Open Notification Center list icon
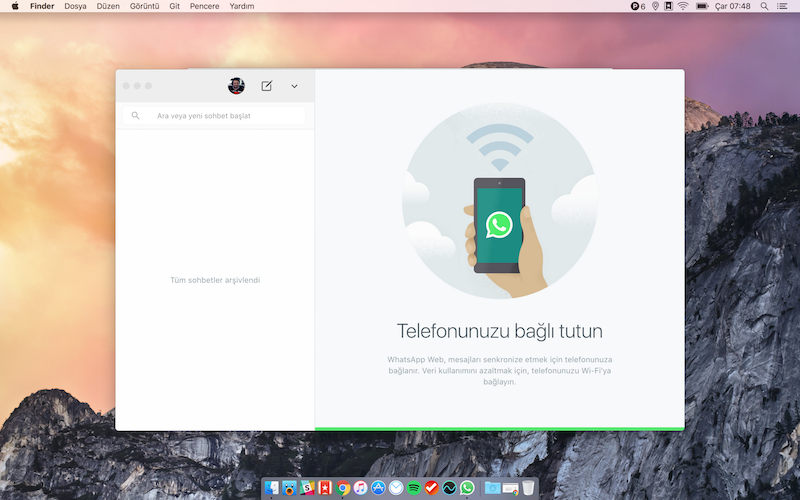The width and height of the screenshot is (800, 500). point(782,6)
